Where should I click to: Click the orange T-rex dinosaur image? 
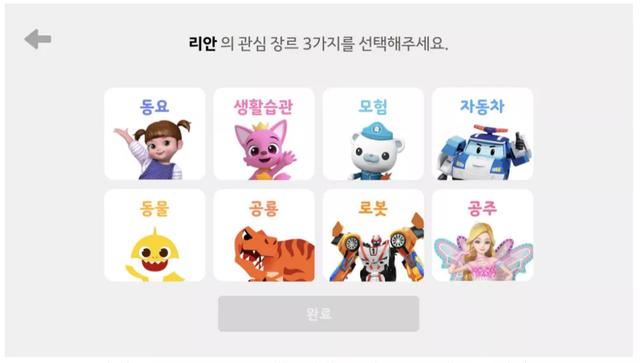click(x=274, y=254)
